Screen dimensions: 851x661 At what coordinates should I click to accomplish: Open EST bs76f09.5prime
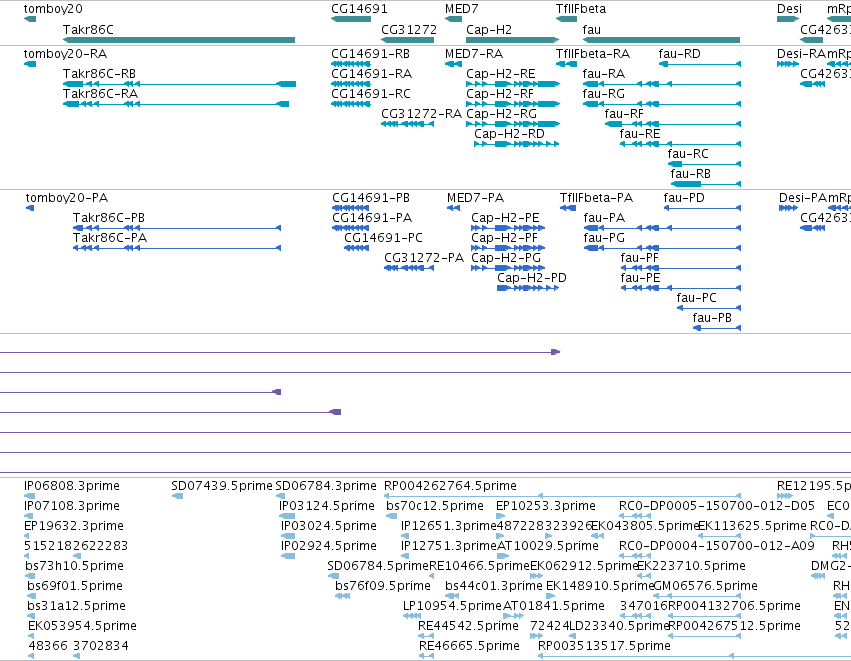click(x=383, y=587)
